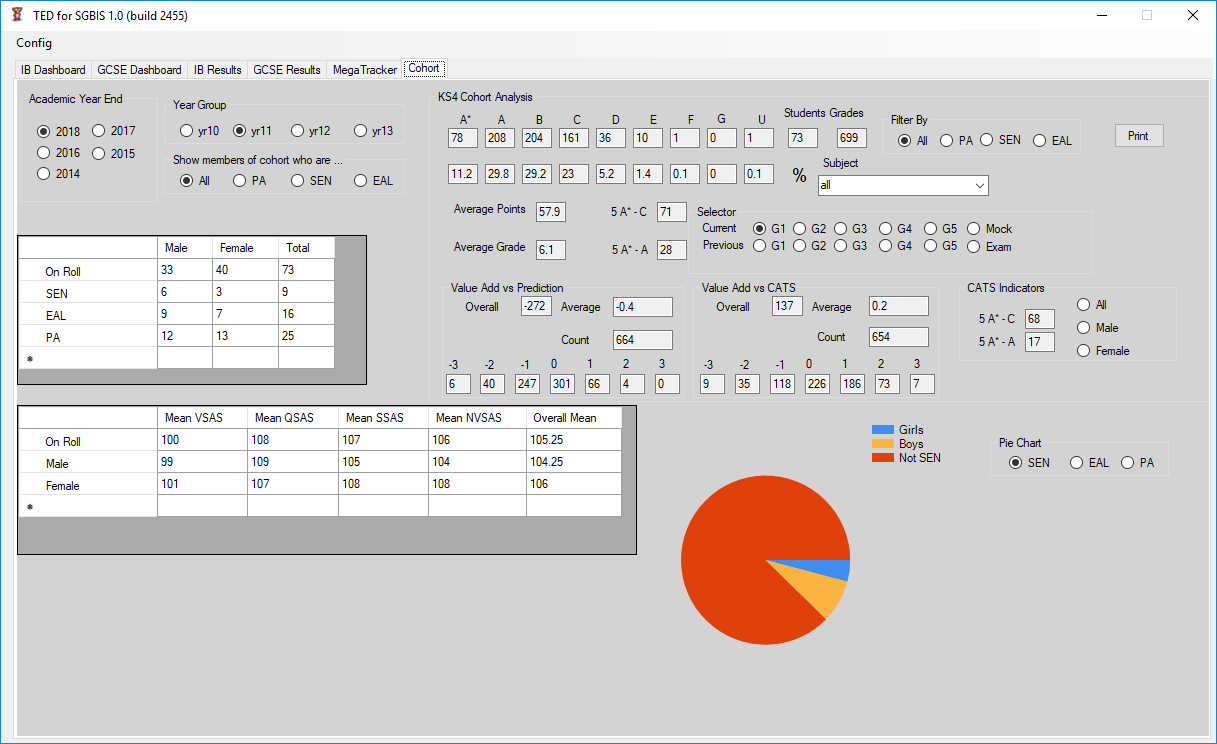This screenshot has height=744, width=1217.
Task: Choose year group yr13
Action: [374, 131]
